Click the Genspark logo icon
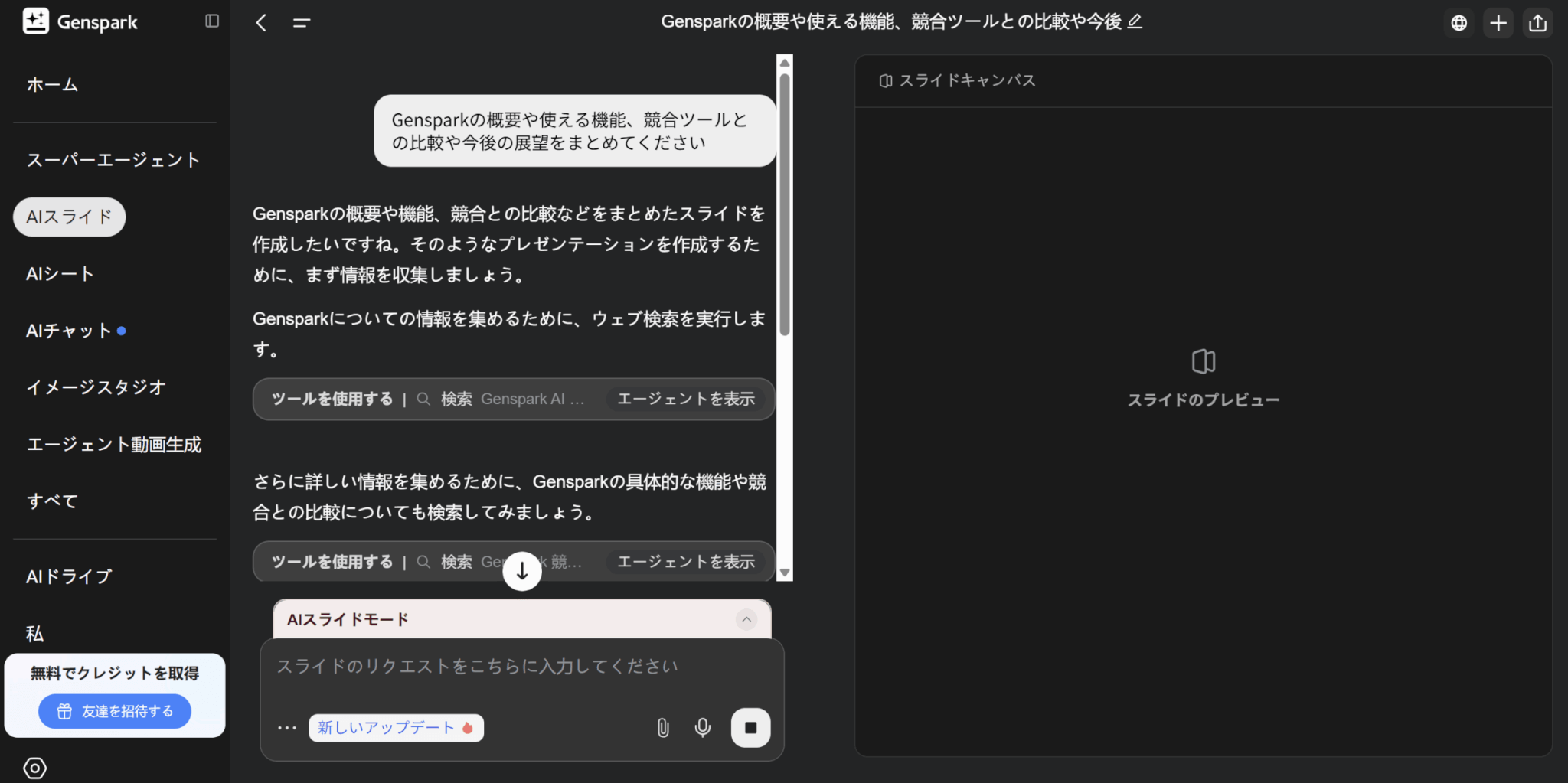The height and width of the screenshot is (783, 1568). point(36,21)
